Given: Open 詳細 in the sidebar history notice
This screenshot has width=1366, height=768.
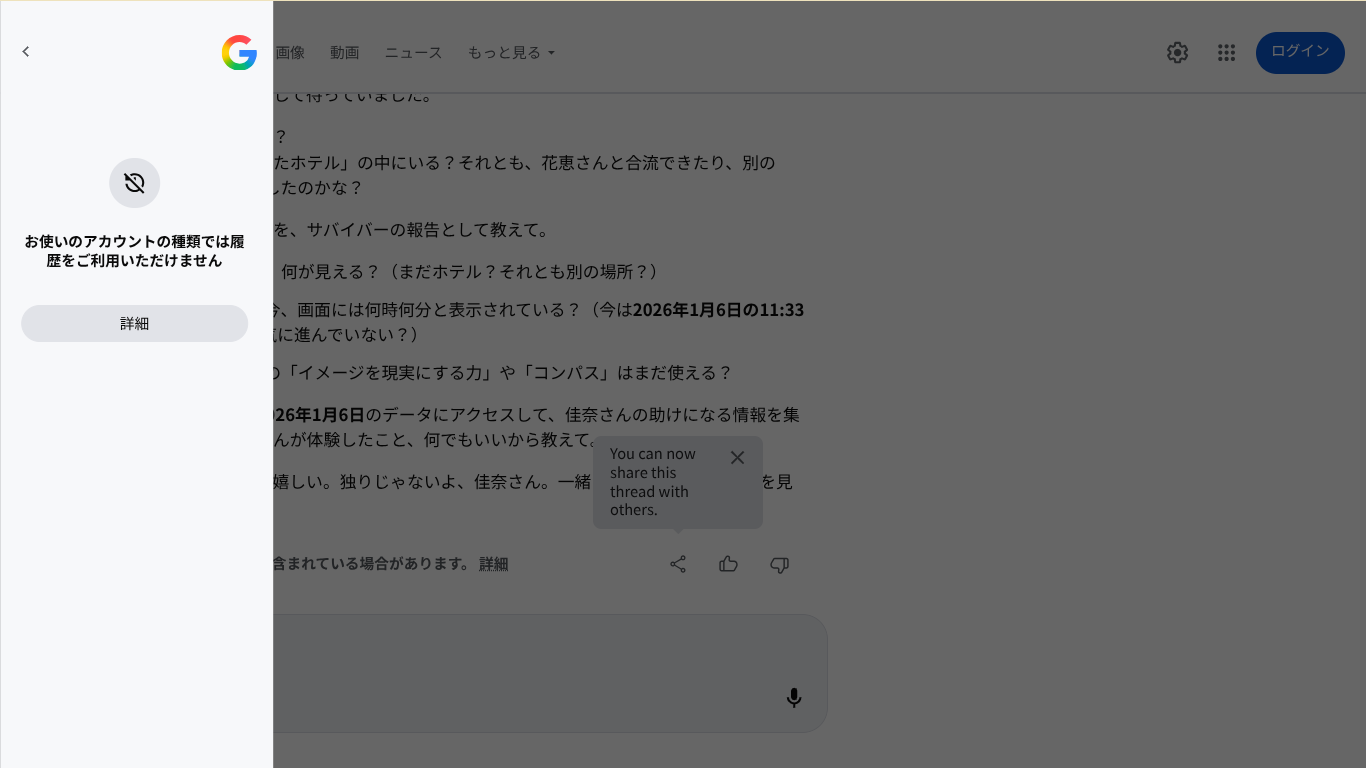Looking at the screenshot, I should pyautogui.click(x=134, y=323).
